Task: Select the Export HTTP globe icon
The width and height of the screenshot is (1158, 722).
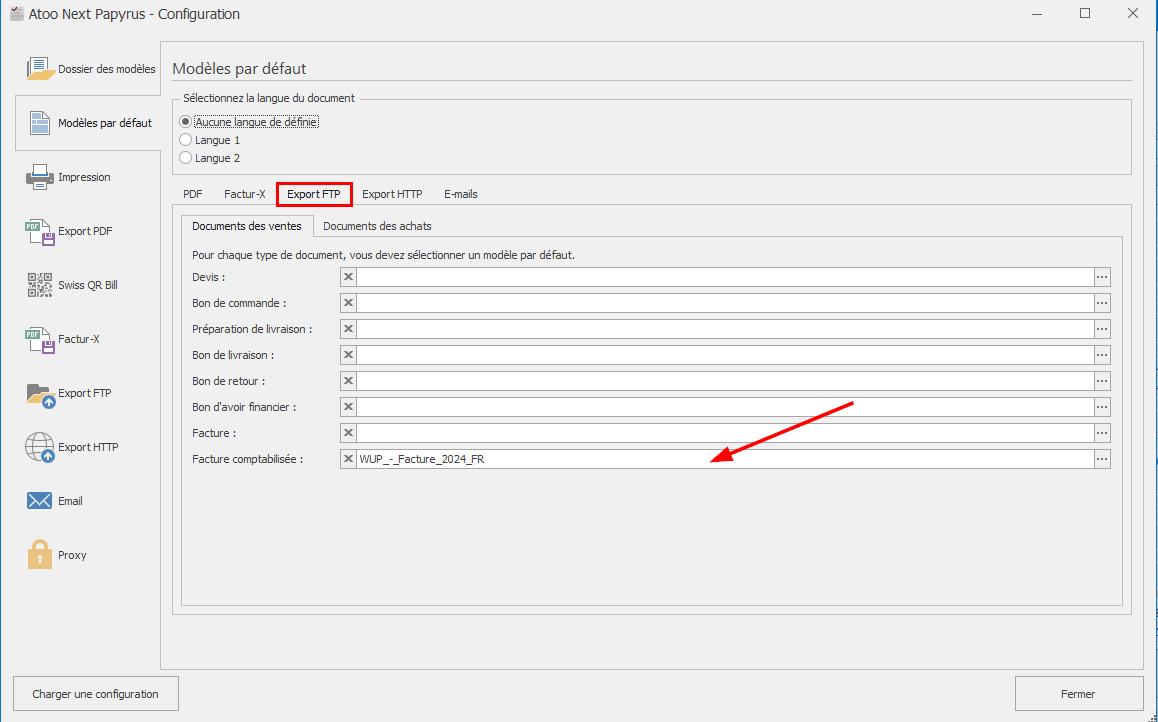Action: click(x=39, y=447)
